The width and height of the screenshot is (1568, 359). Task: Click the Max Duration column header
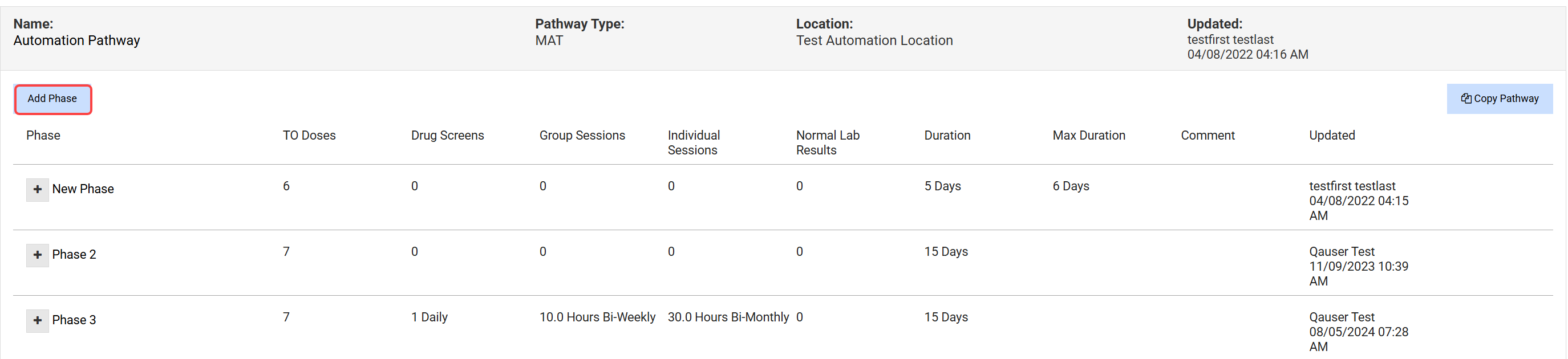point(1088,135)
